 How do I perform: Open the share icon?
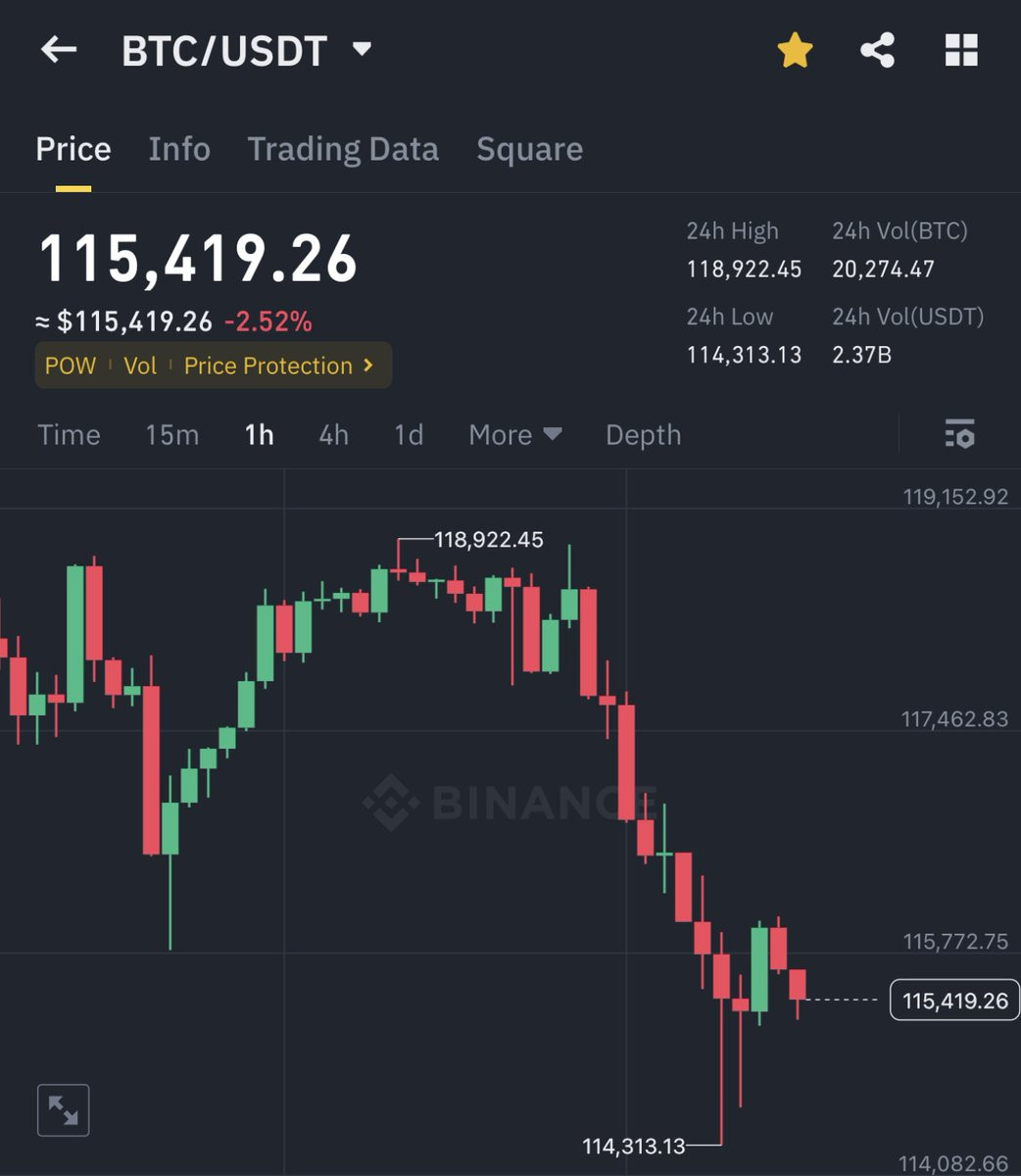[x=877, y=50]
